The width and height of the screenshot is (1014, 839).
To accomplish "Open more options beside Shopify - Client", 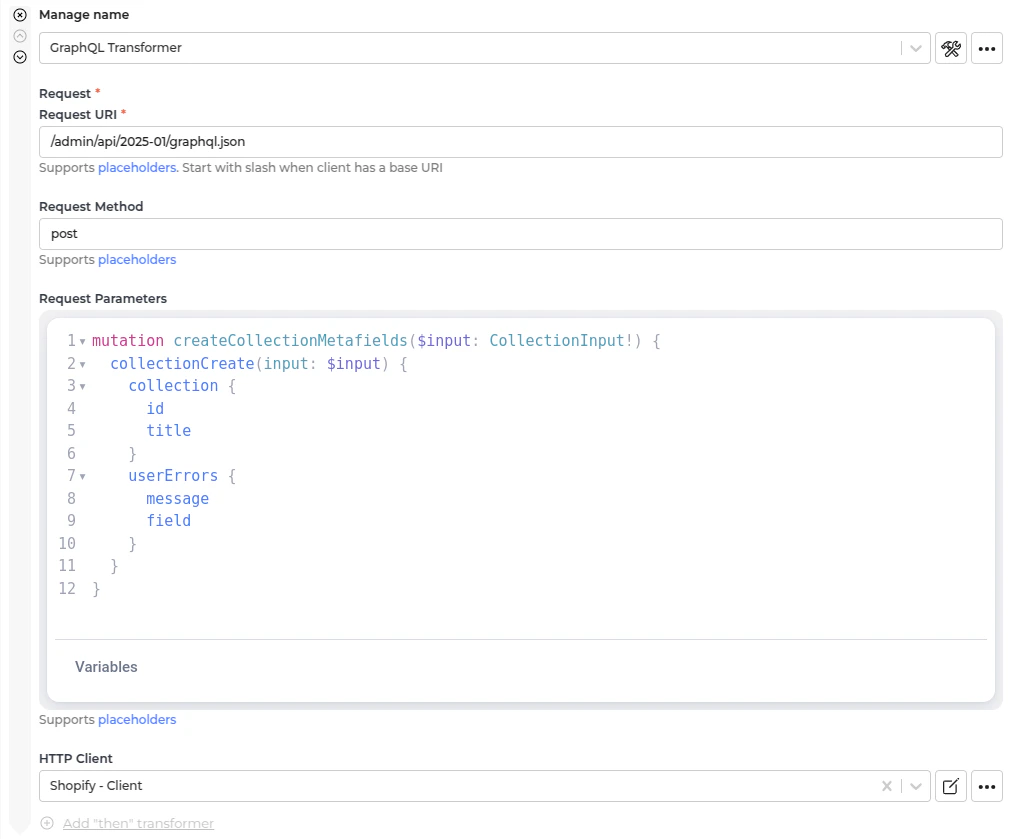I will coord(987,786).
